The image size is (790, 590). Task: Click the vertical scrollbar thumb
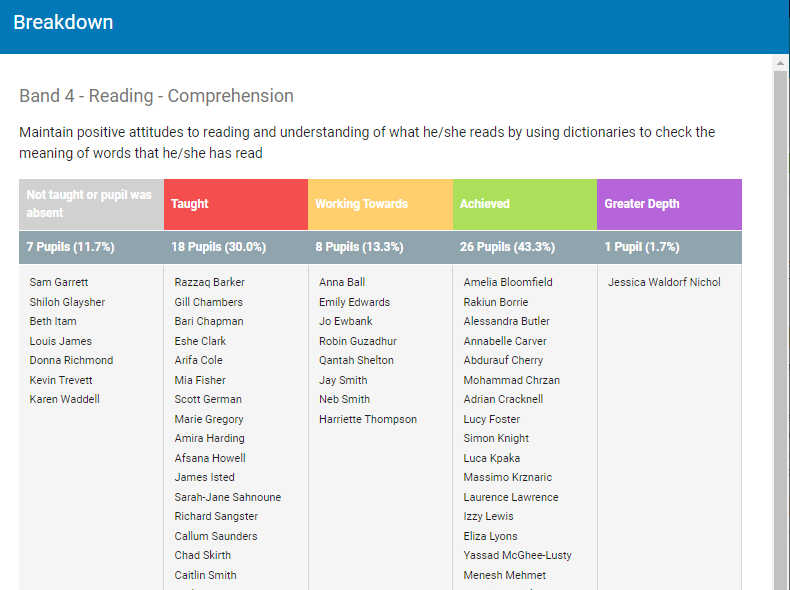click(780, 330)
